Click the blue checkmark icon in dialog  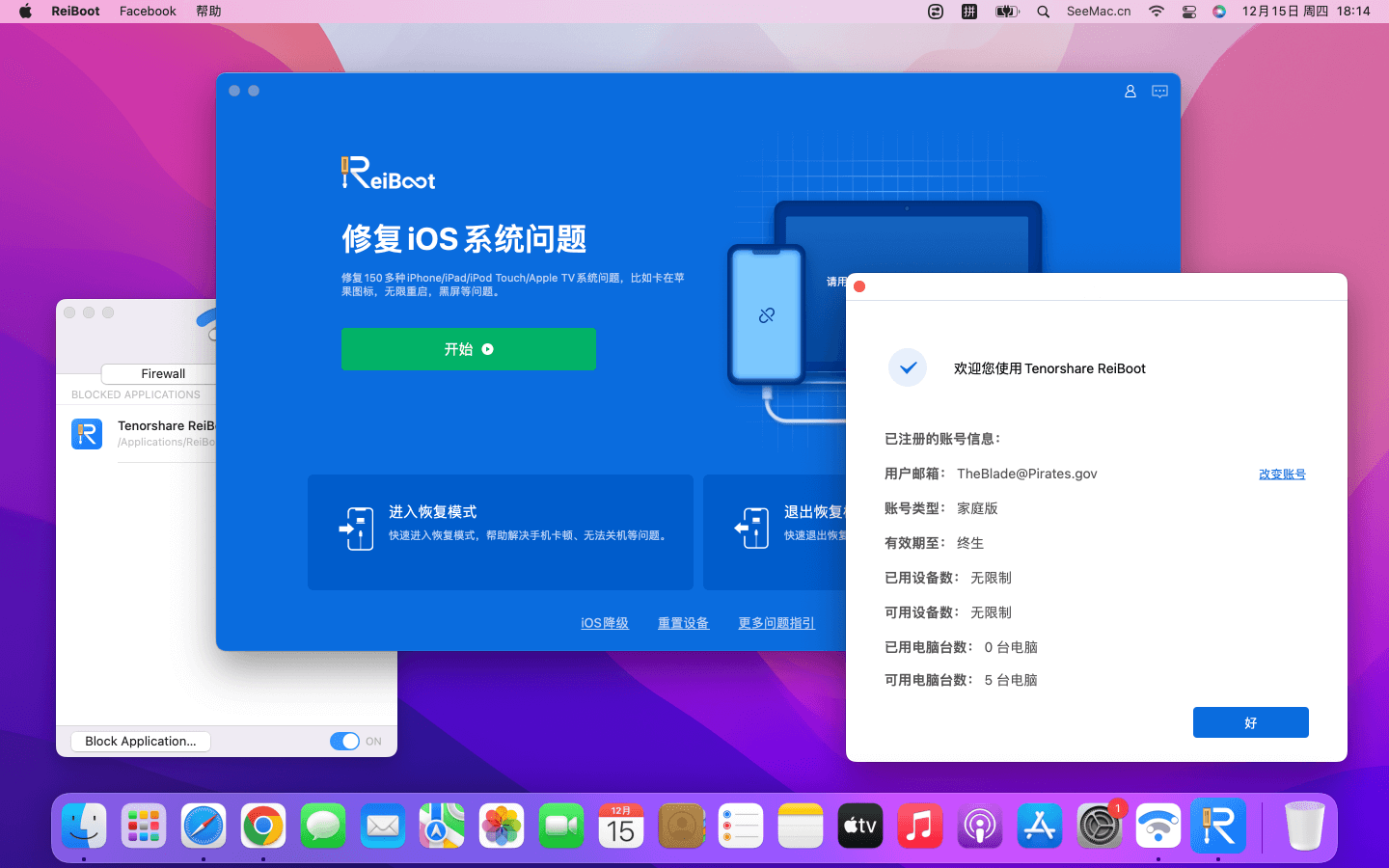click(908, 367)
